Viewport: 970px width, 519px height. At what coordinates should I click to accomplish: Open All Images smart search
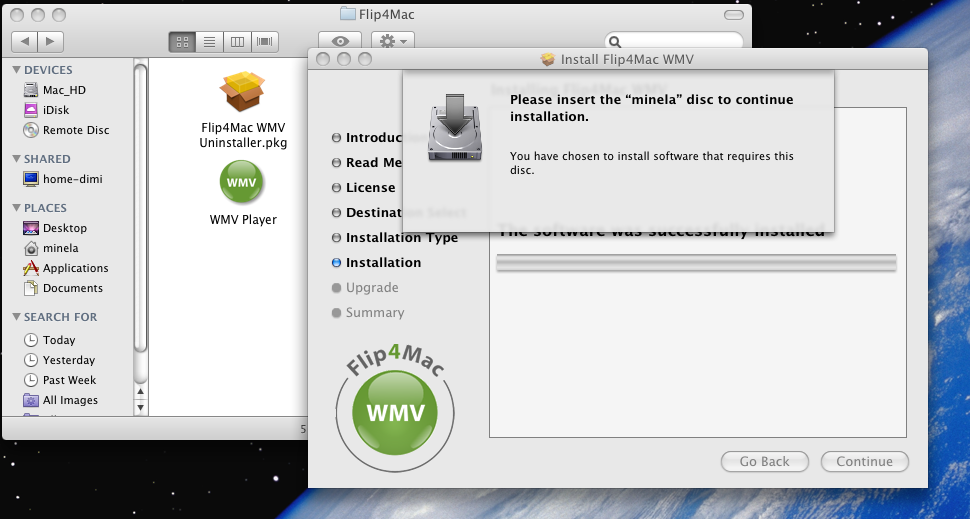[70, 400]
